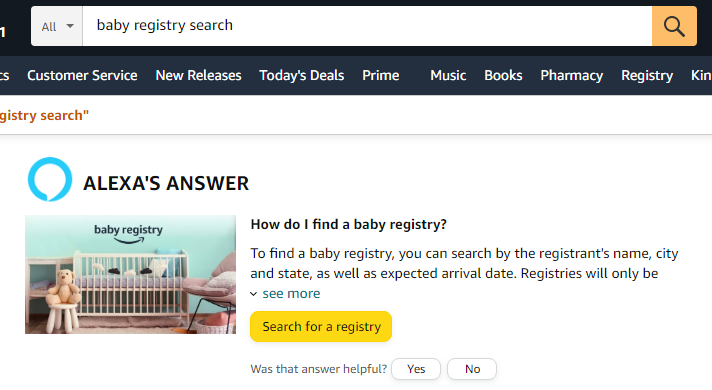Go to Registry in nav bar
This screenshot has height=390, width=712.
(647, 75)
